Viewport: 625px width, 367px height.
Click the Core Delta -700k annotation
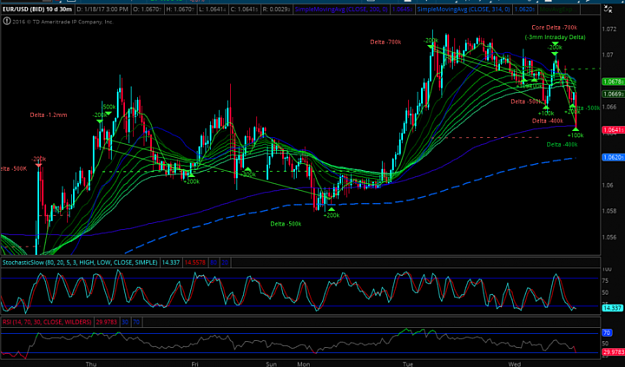[x=554, y=27]
